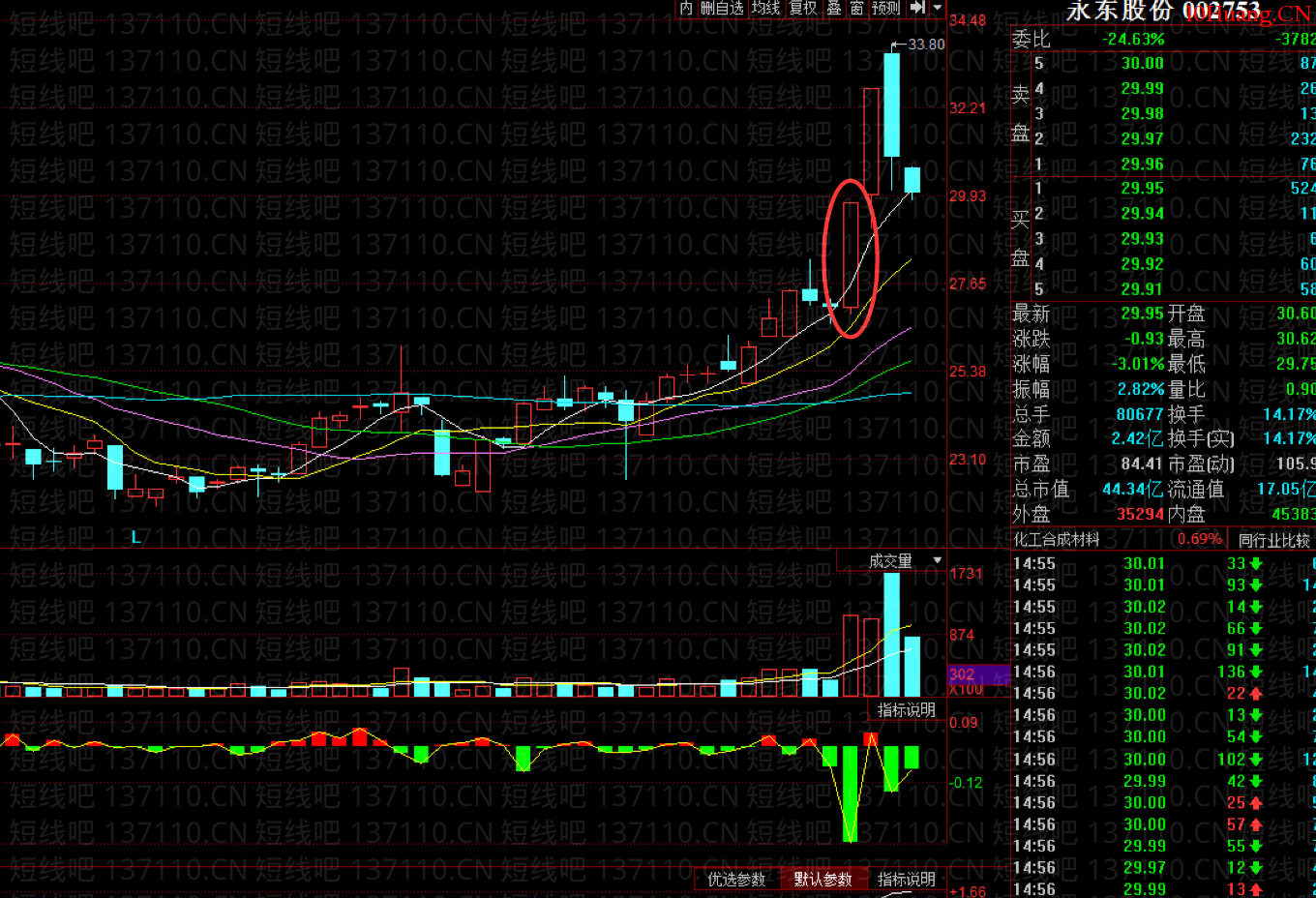Viewport: 1316px width, 898px height.
Task: Click the green down arrow beside volume 102
Action: point(1256,760)
